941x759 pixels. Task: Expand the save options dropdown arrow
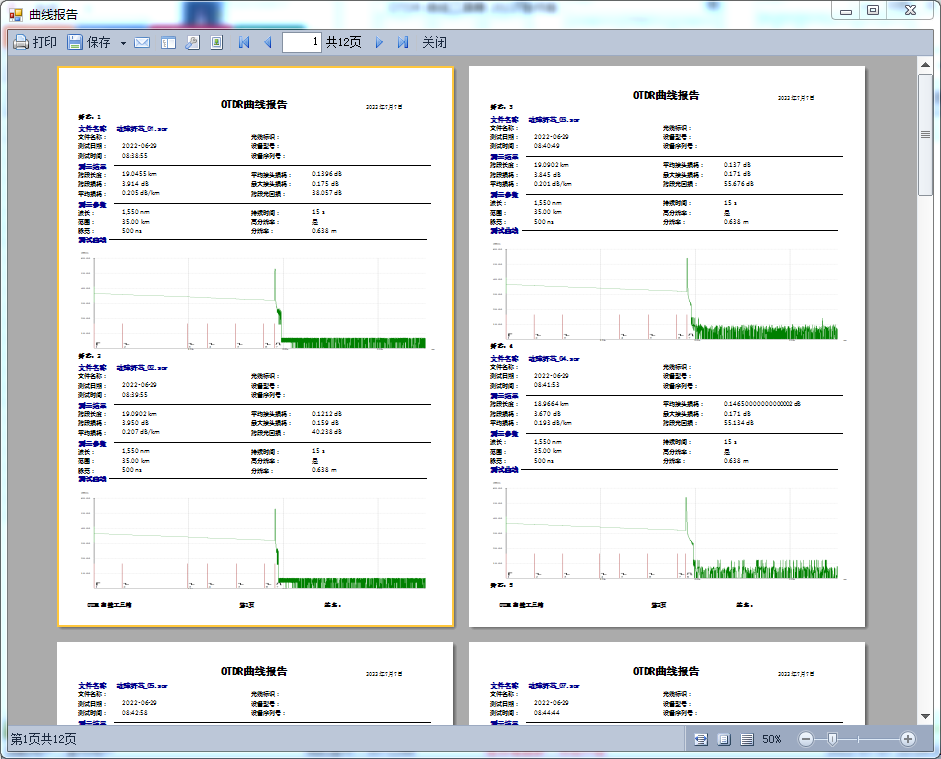tap(123, 43)
